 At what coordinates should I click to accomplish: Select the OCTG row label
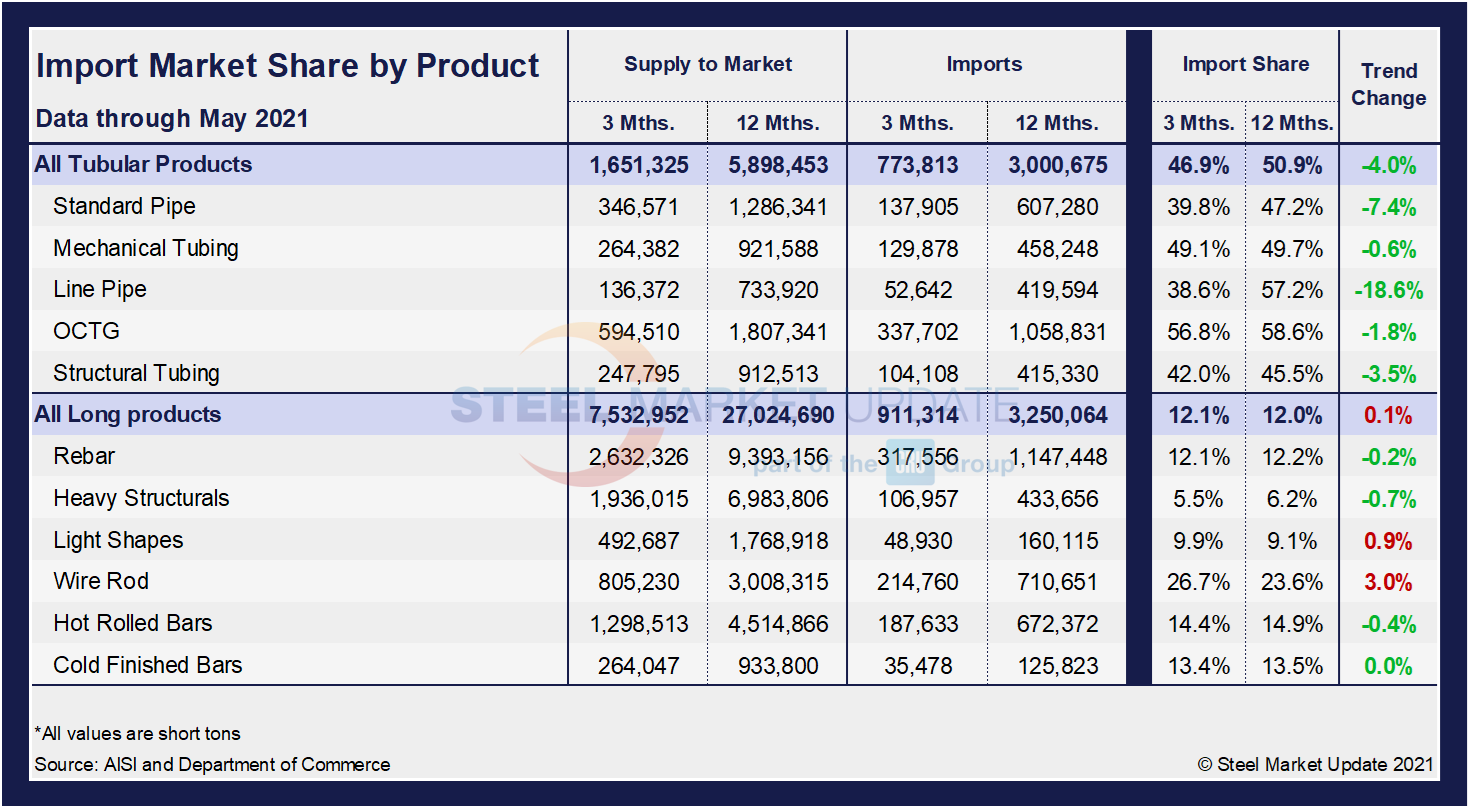click(x=86, y=331)
